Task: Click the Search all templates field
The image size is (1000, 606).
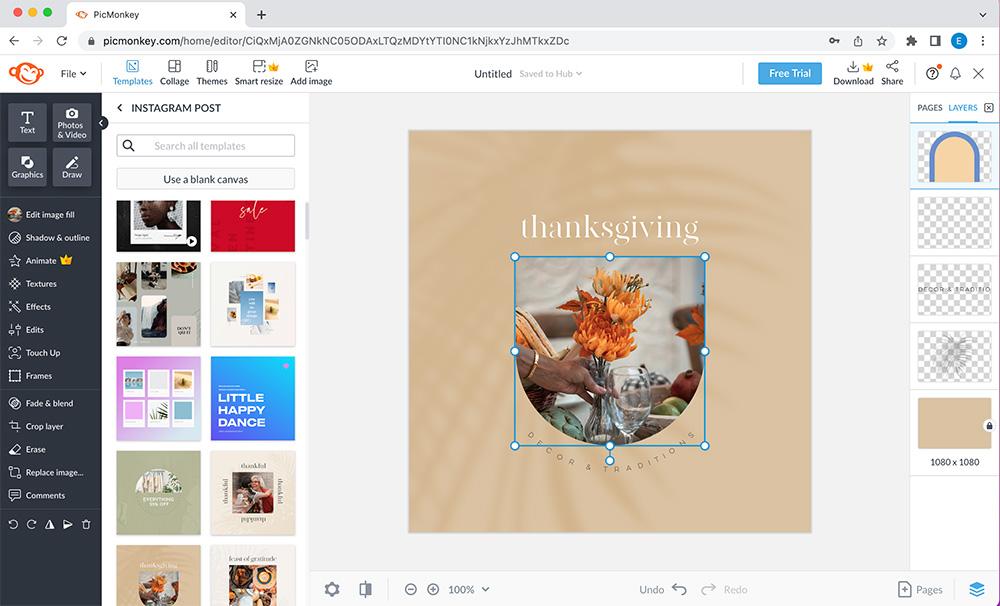Action: coord(205,145)
